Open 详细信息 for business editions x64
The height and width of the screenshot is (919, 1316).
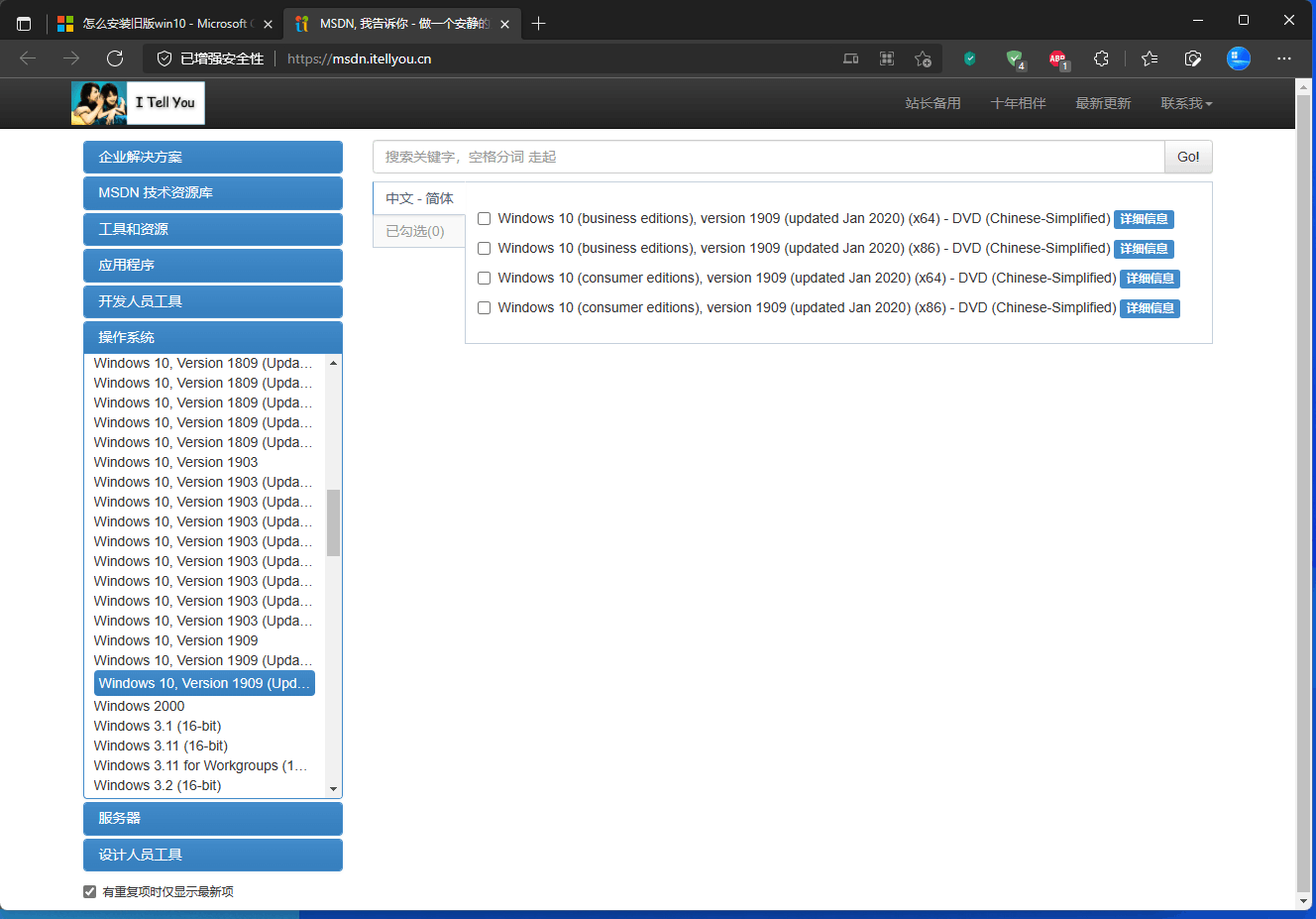[x=1144, y=219]
